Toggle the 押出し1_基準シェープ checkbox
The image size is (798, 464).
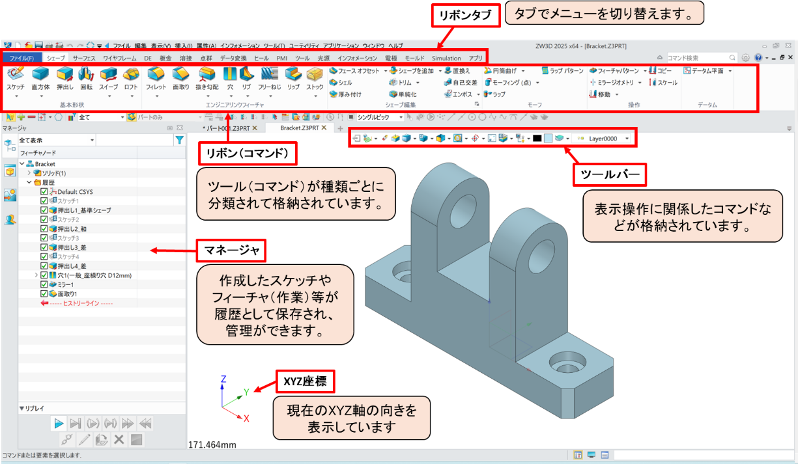[x=44, y=210]
